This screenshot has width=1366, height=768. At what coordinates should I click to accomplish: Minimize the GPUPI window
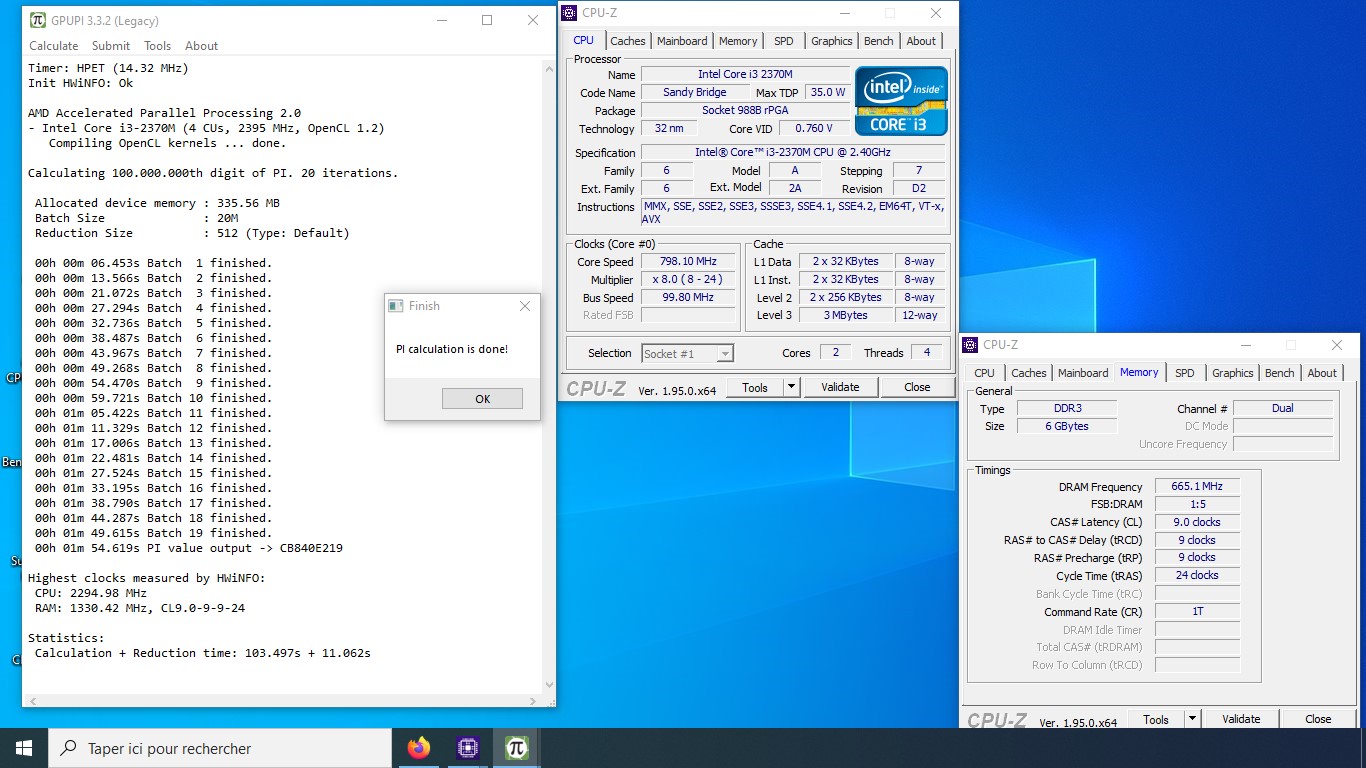441,20
